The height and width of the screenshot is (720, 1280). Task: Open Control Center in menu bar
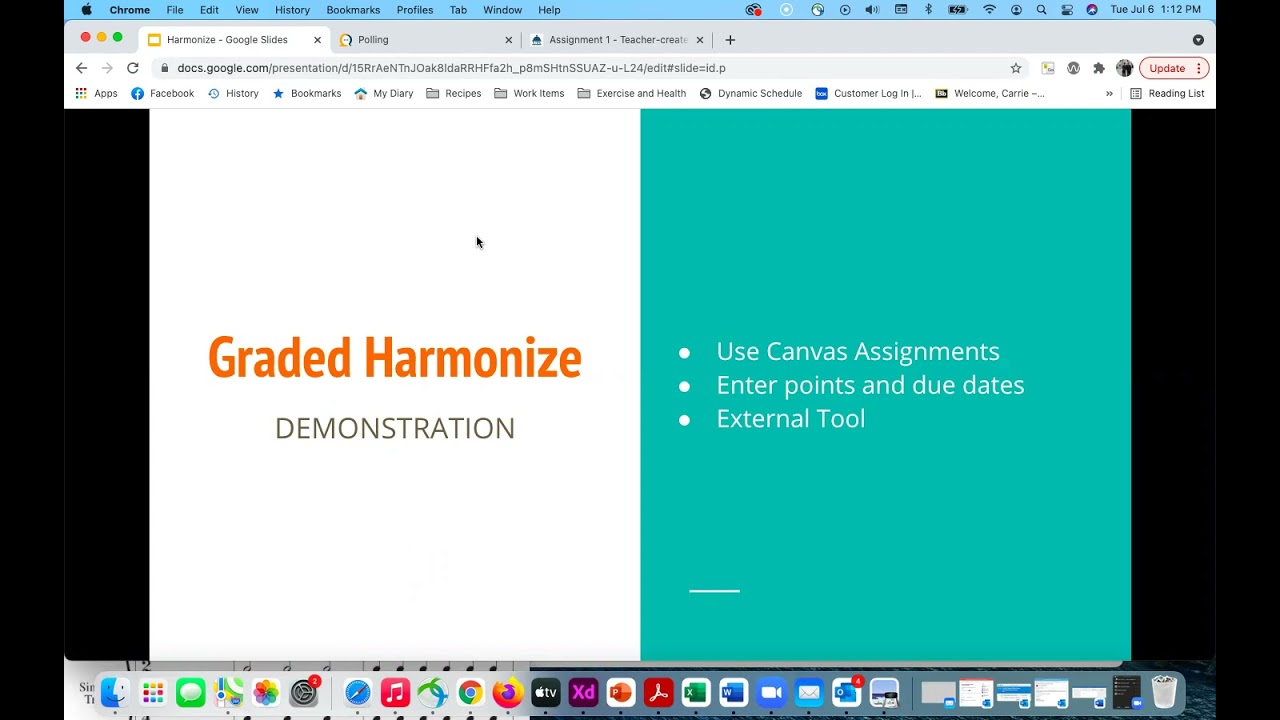(1066, 10)
